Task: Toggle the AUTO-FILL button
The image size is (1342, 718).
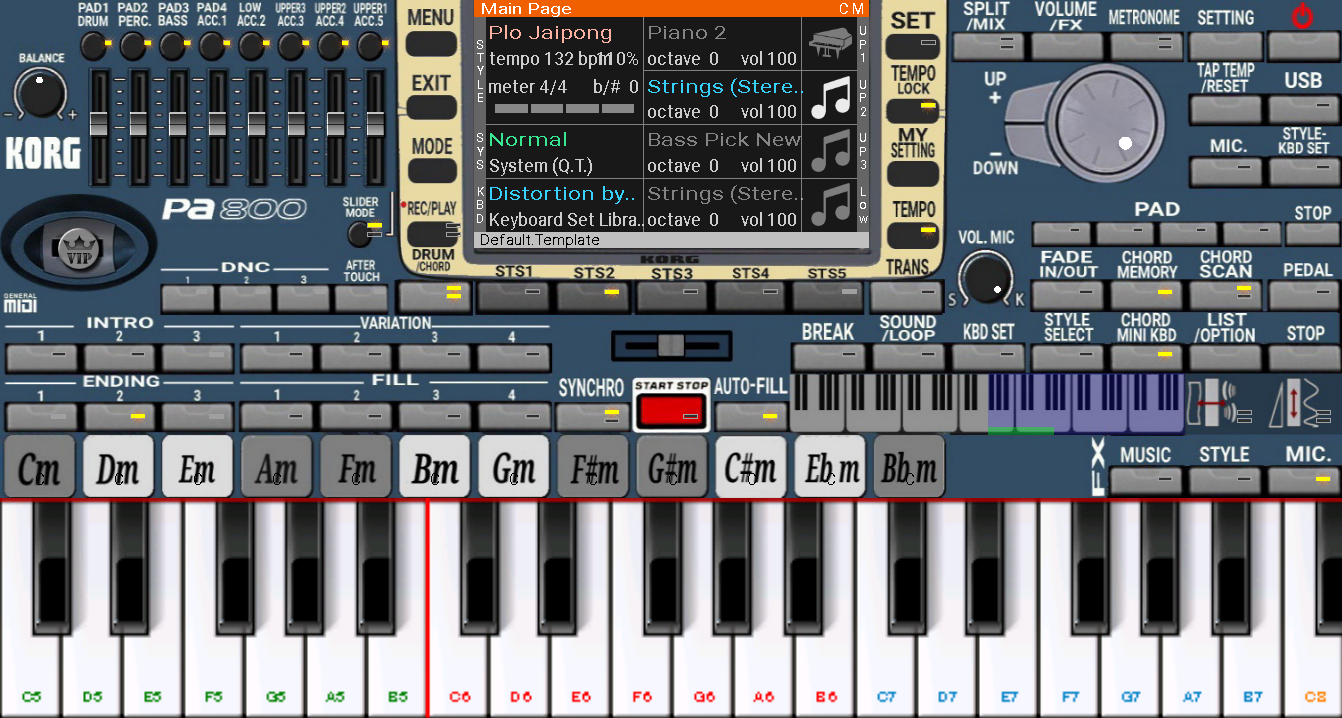Action: 751,415
